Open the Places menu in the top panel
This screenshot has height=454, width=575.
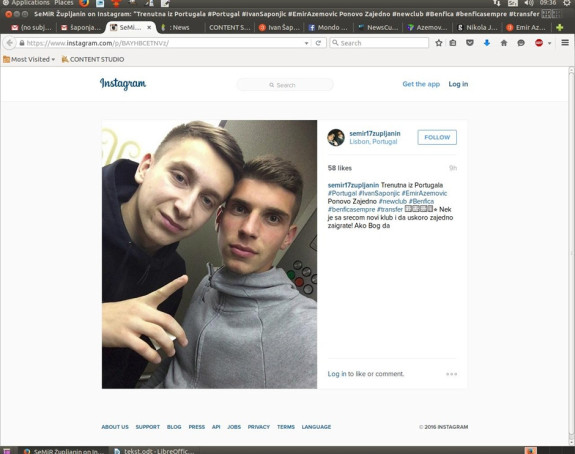point(63,3)
